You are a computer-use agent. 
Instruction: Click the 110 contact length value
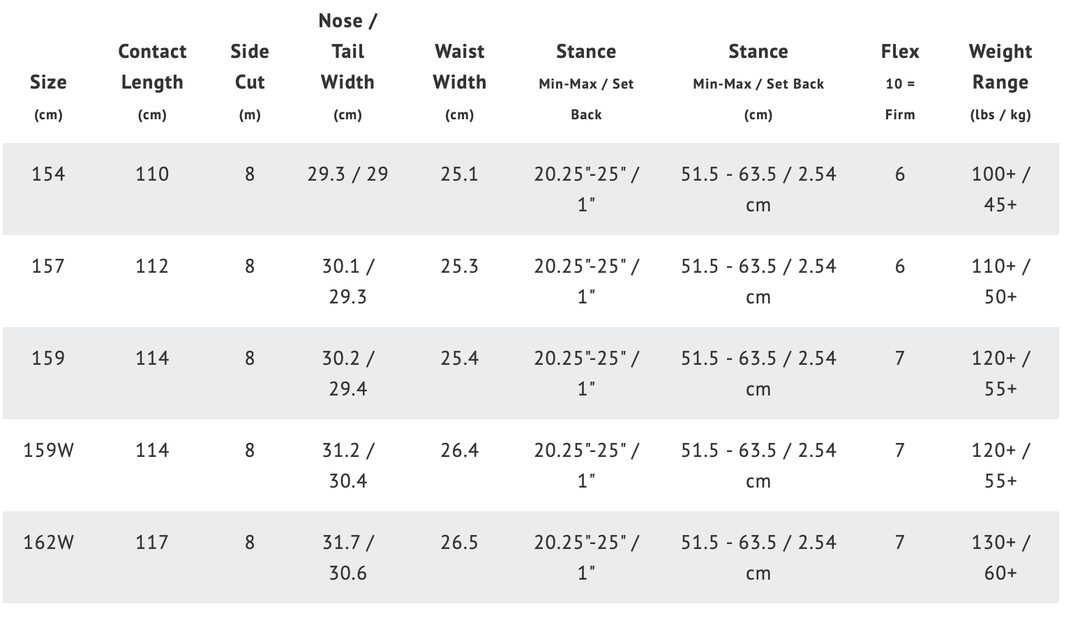tap(152, 174)
